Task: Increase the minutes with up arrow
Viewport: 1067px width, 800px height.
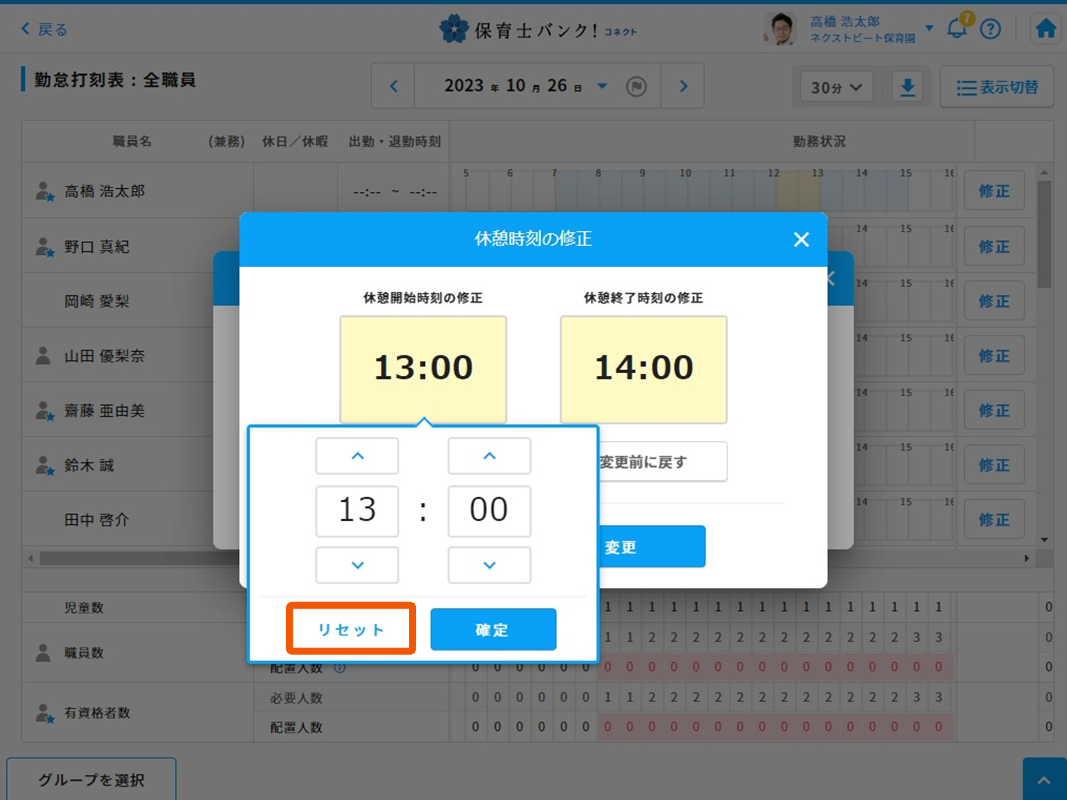Action: (x=489, y=456)
